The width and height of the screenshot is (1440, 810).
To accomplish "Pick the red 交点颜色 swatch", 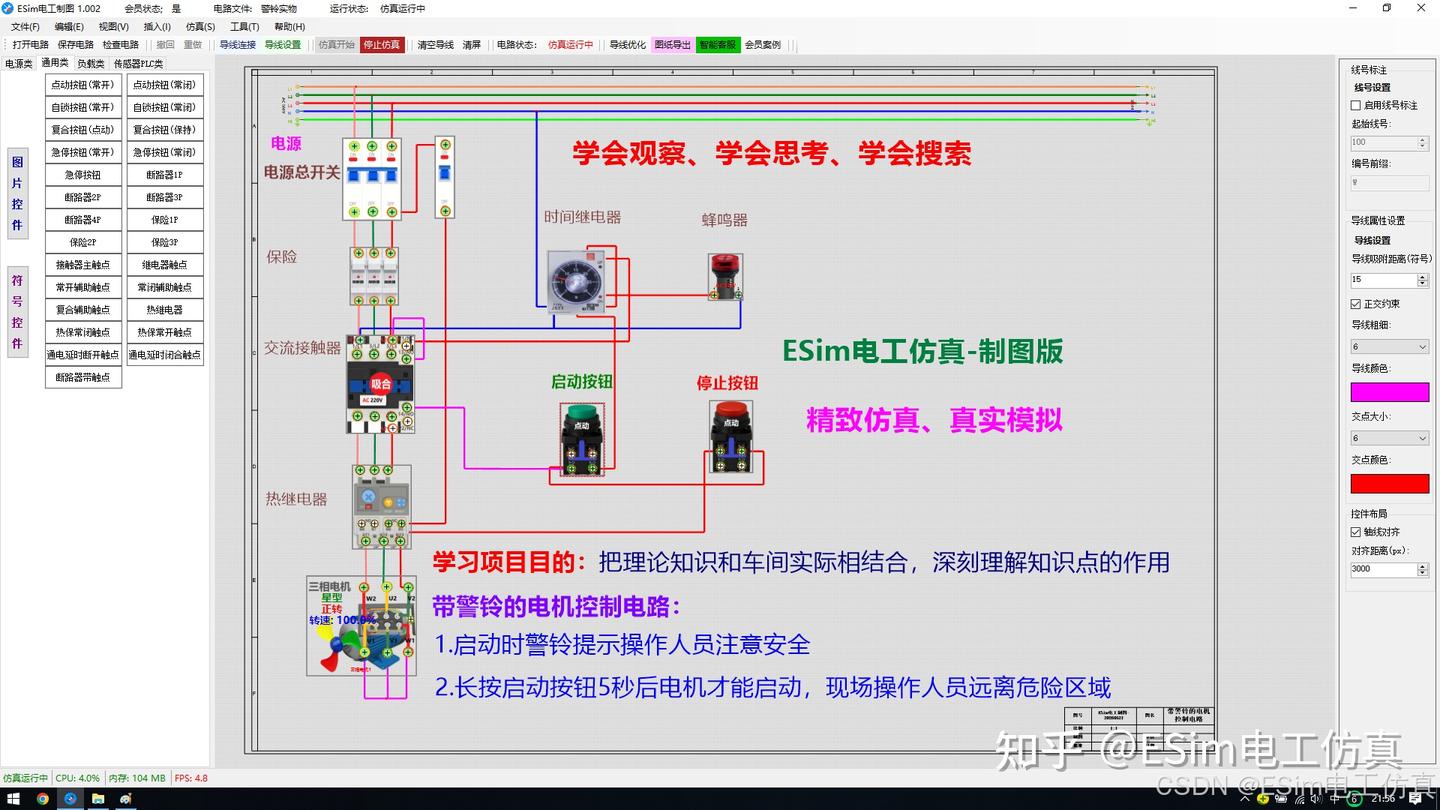I will point(1389,484).
